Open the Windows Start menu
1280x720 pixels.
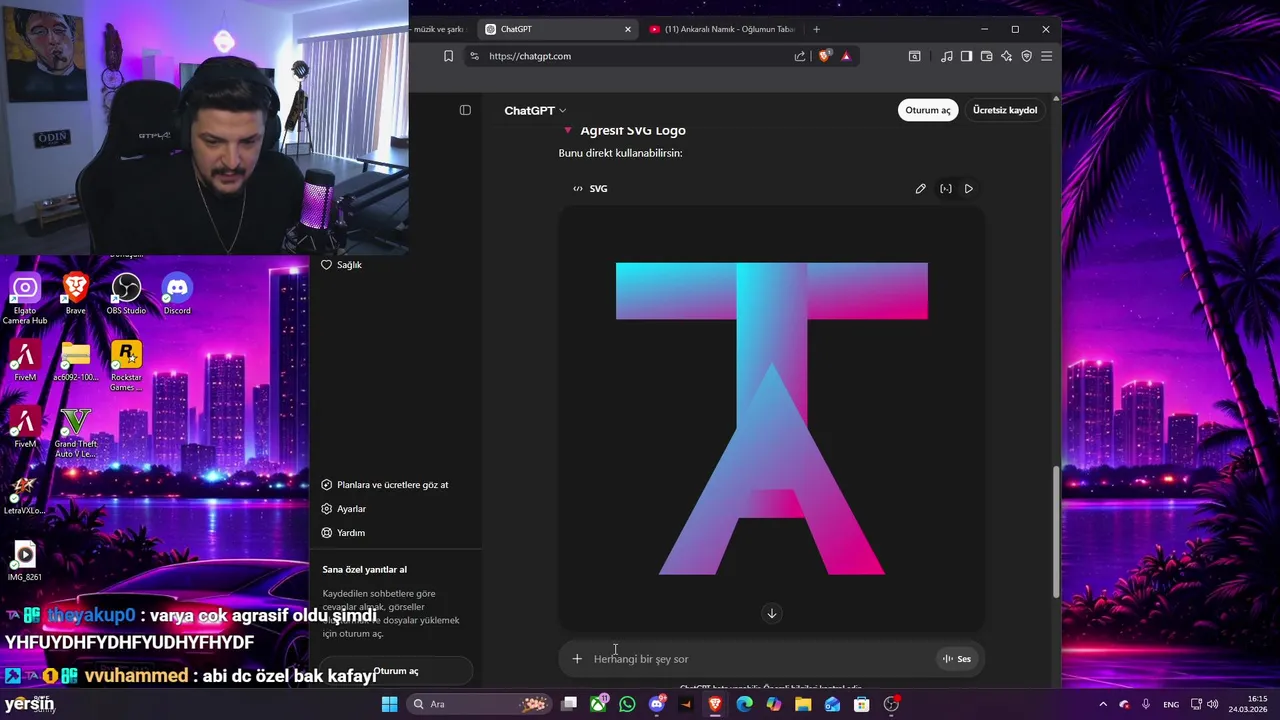point(389,704)
